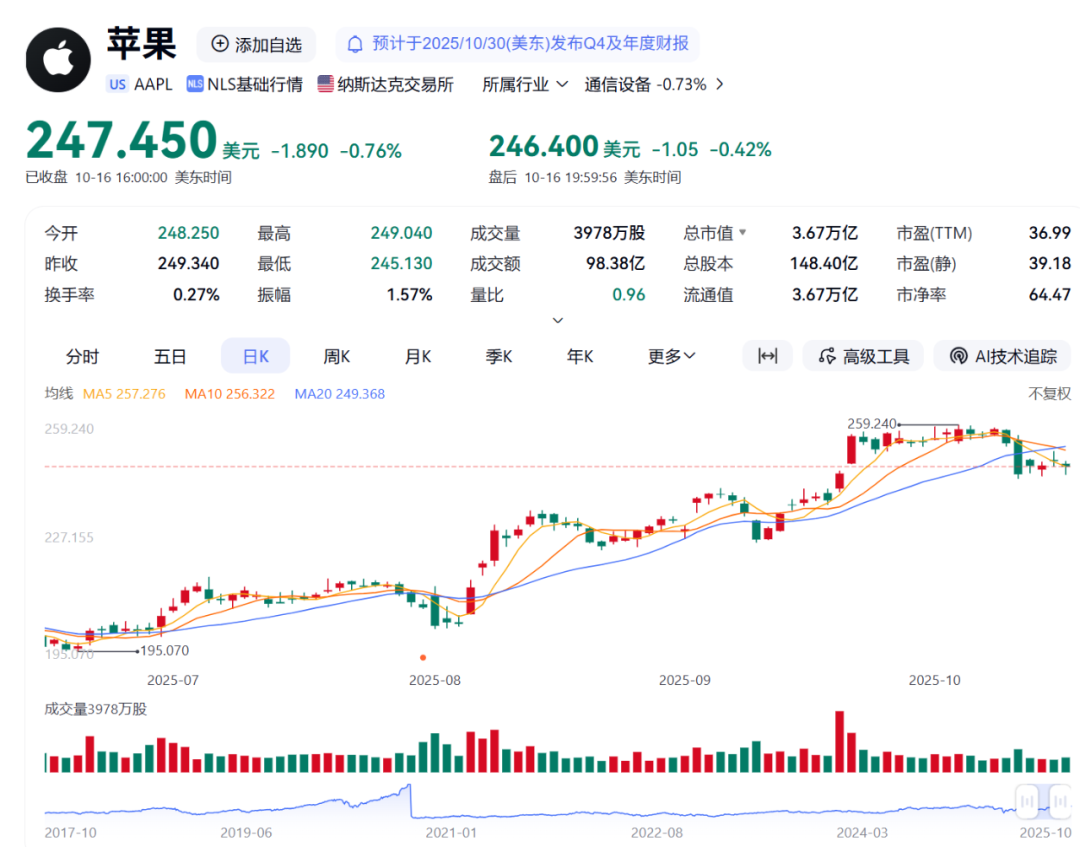Toggle the MA20 moving average line
Screen dimensions: 1080x847
pos(339,394)
